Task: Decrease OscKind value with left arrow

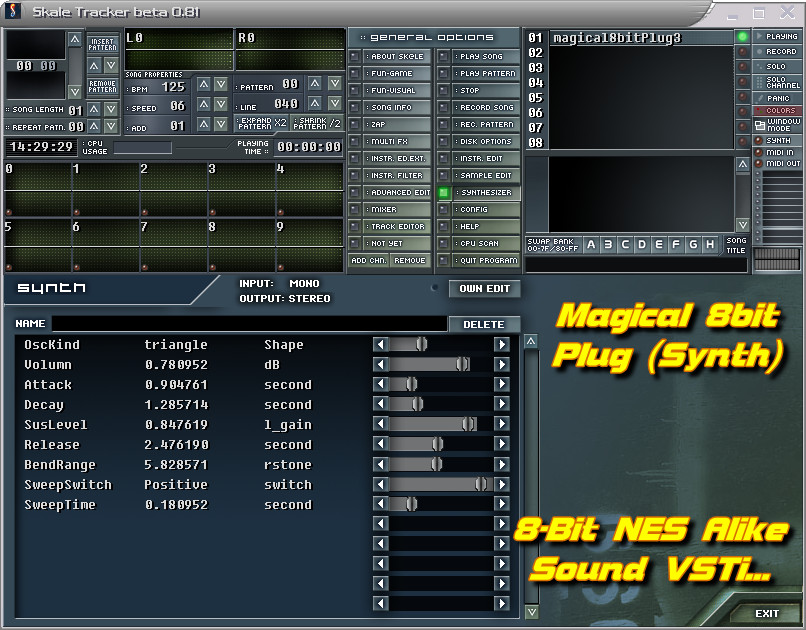Action: [380, 344]
